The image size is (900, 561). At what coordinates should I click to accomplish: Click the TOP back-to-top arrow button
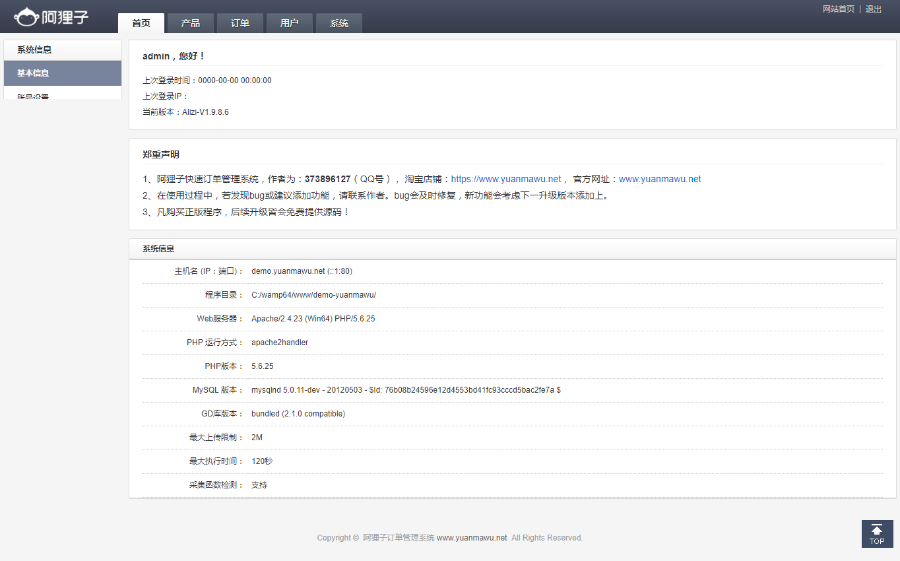[x=877, y=534]
